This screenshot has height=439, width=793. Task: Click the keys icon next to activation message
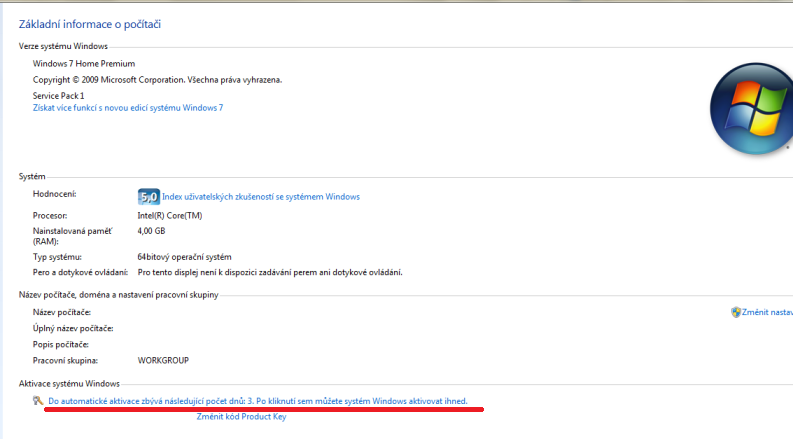pos(38,401)
